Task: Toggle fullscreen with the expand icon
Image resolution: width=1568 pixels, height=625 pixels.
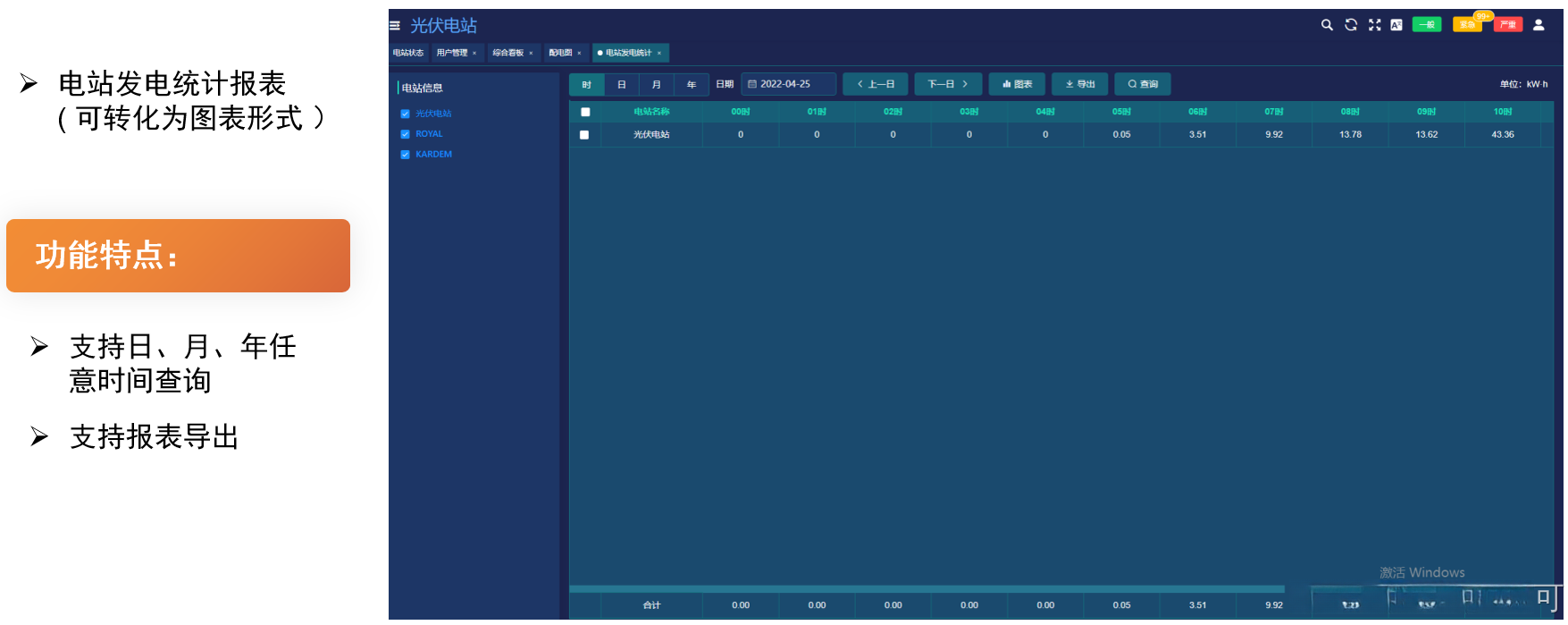Action: (x=1374, y=25)
